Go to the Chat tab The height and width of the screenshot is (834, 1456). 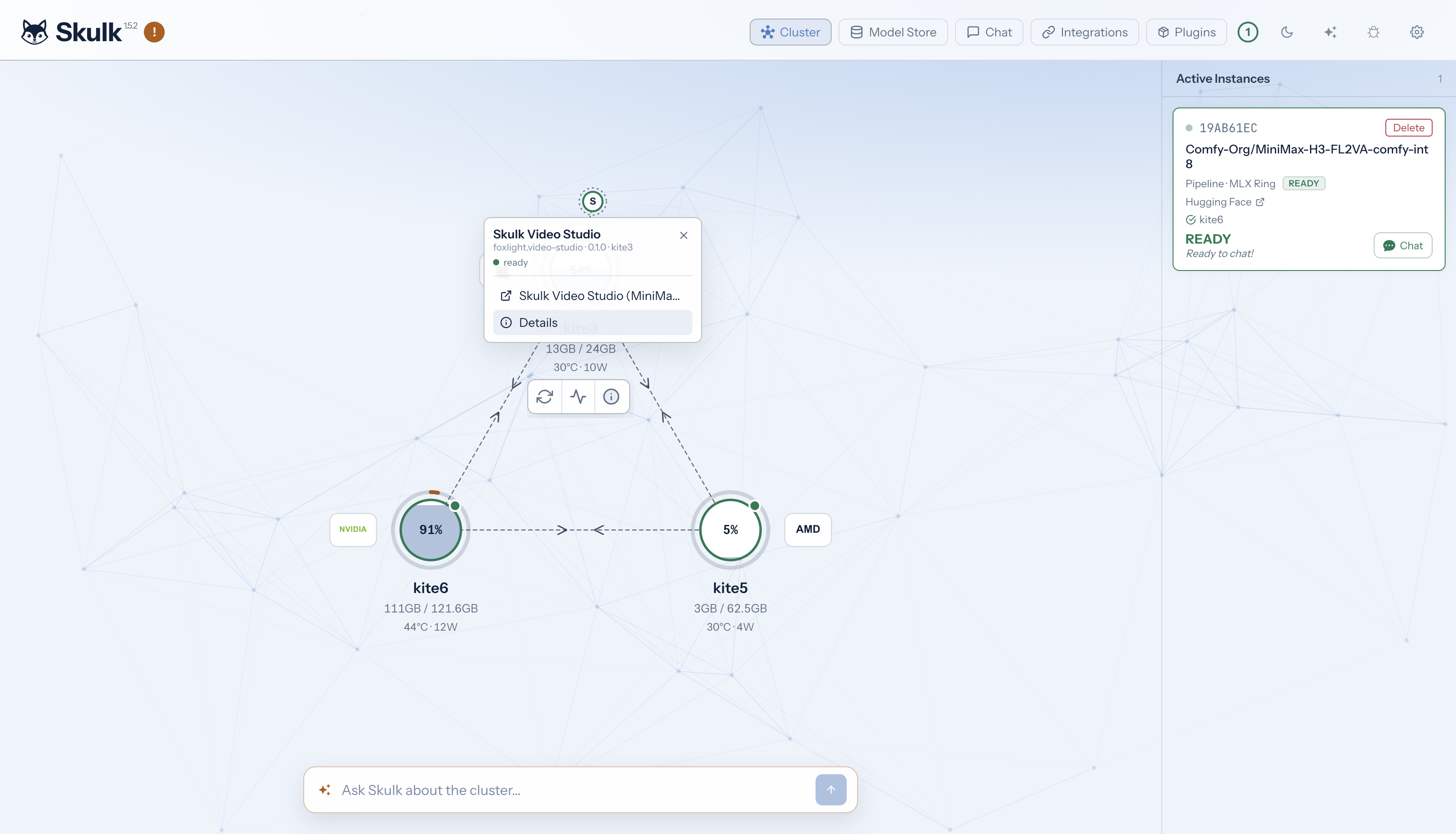point(989,32)
